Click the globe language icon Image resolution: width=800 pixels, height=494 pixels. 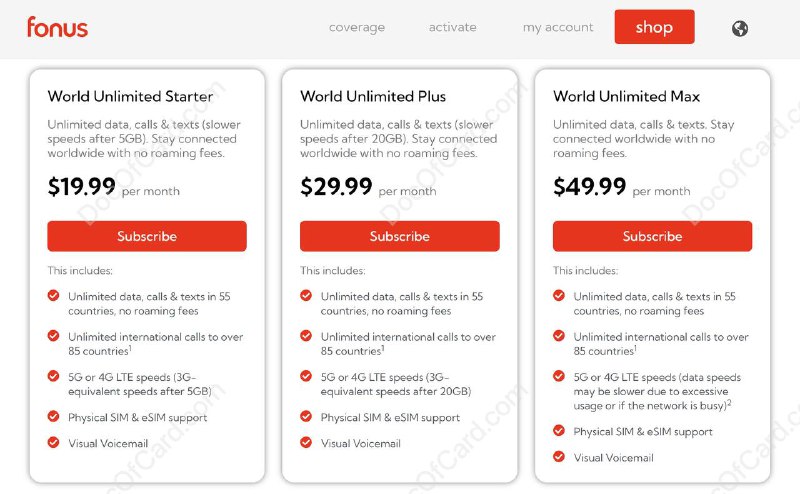pos(740,28)
